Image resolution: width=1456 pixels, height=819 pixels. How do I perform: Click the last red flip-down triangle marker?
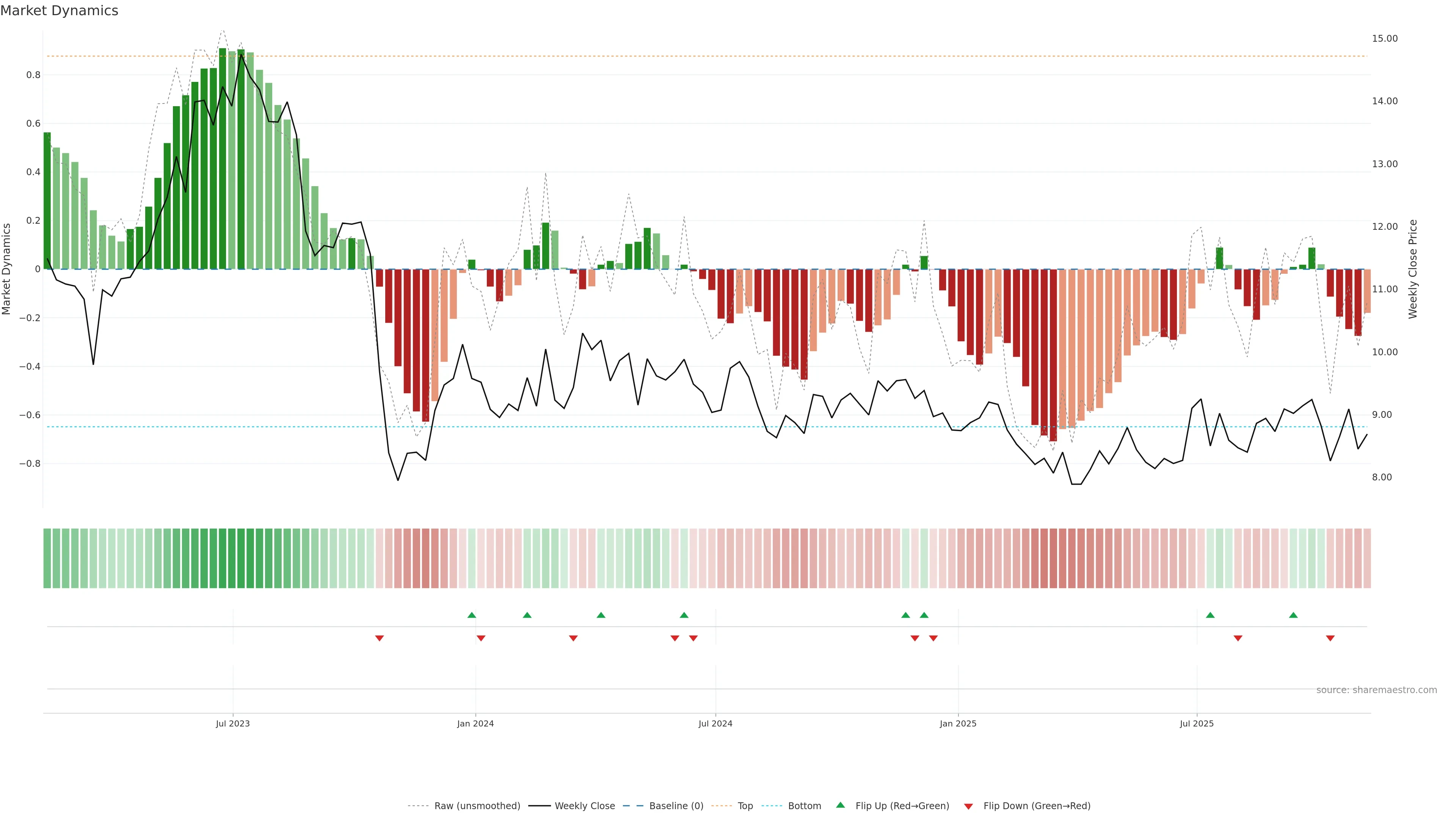click(x=1330, y=638)
